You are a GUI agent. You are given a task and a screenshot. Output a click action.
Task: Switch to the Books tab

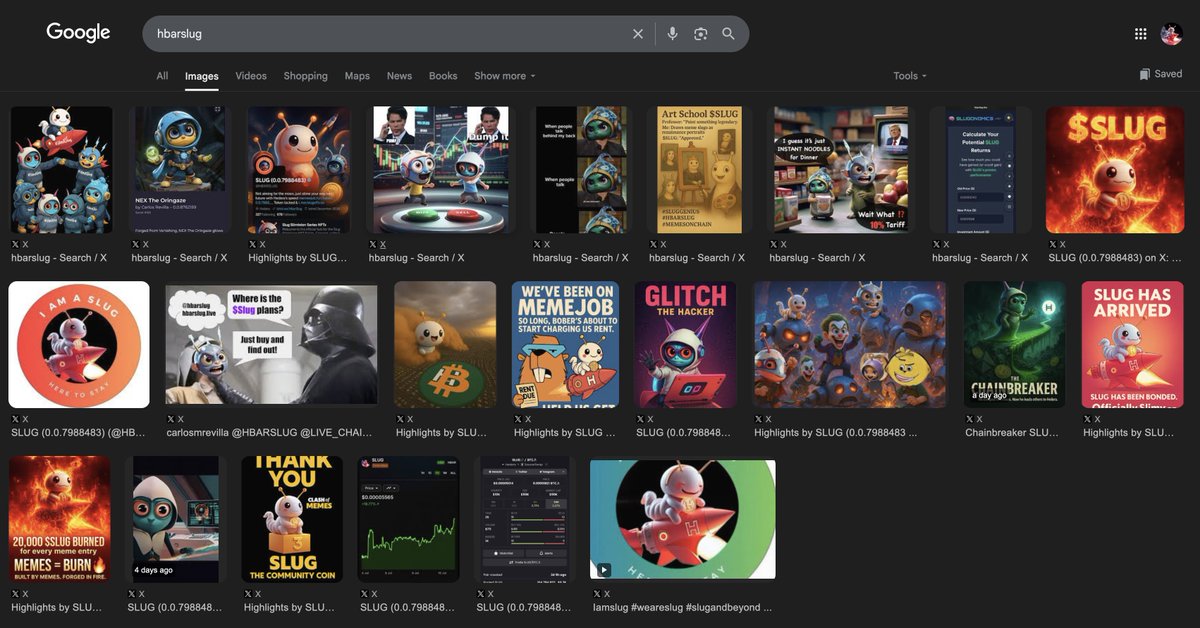pyautogui.click(x=443, y=76)
